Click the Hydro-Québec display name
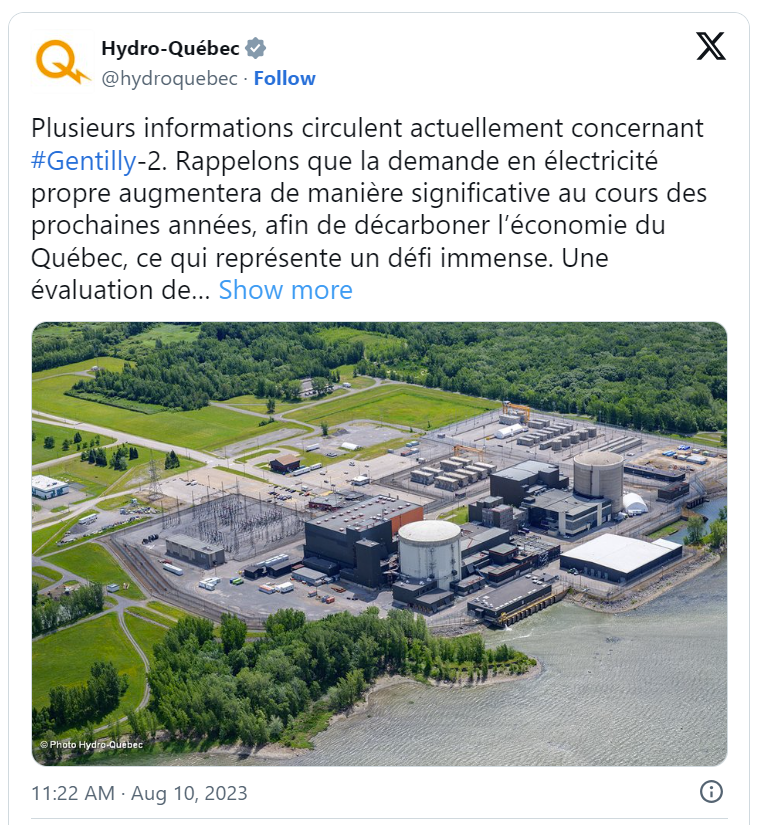This screenshot has height=825, width=763. (x=170, y=48)
